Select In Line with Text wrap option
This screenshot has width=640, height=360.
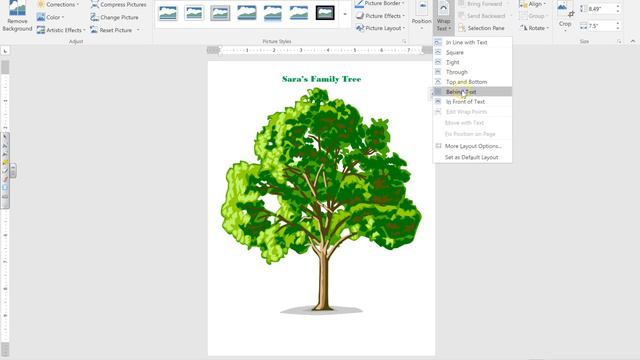pos(472,42)
